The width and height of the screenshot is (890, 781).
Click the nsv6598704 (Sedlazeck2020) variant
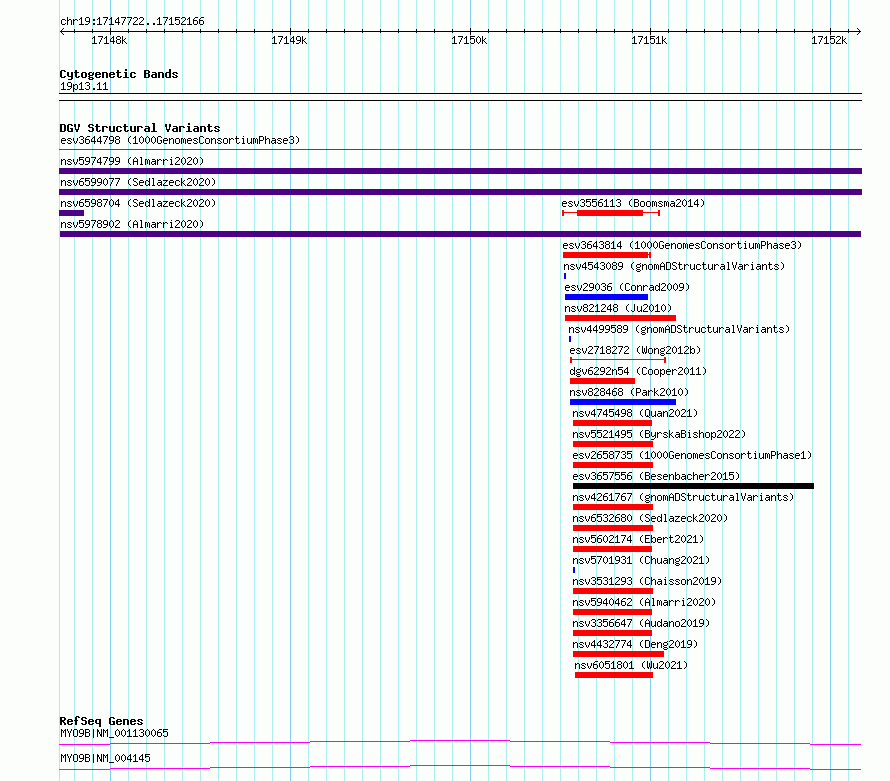click(138, 203)
